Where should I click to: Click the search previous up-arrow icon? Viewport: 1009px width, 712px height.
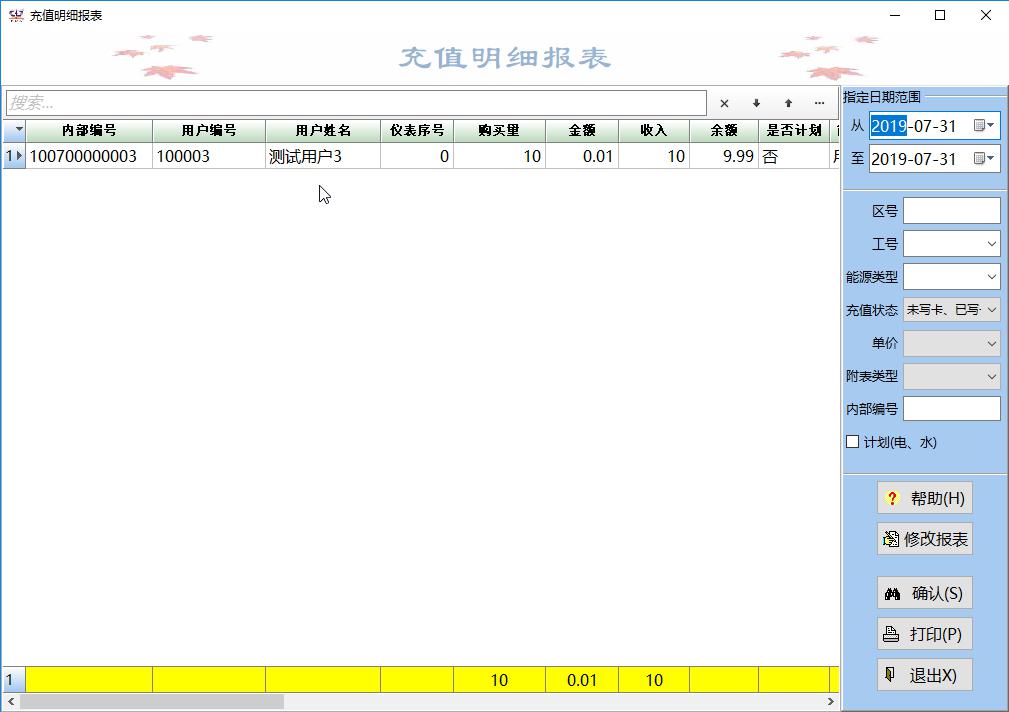(788, 103)
